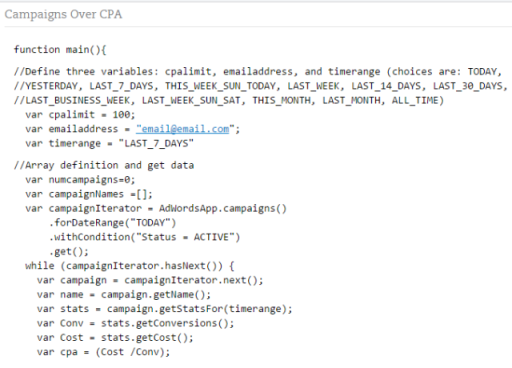Click the .get(); line
512x368 pixels.
click(69, 251)
